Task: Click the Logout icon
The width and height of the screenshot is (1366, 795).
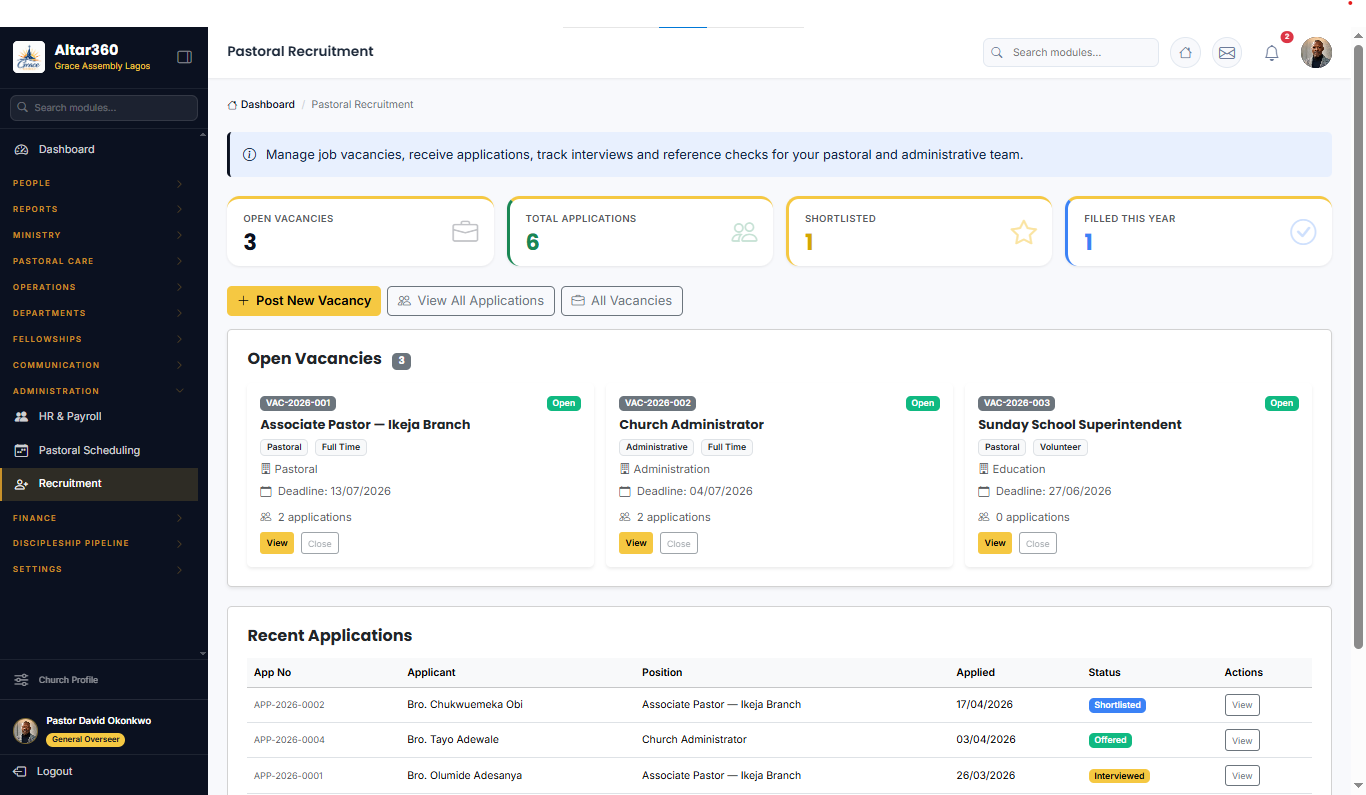Action: pos(20,772)
